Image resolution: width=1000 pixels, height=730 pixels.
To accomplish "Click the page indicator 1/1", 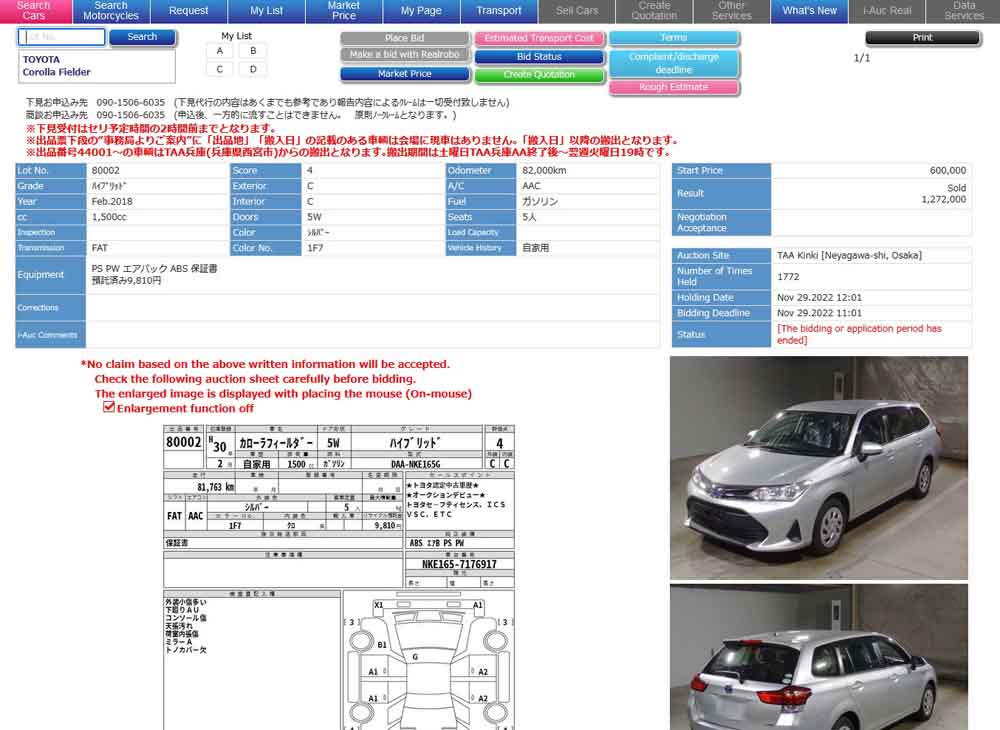I will (x=862, y=58).
